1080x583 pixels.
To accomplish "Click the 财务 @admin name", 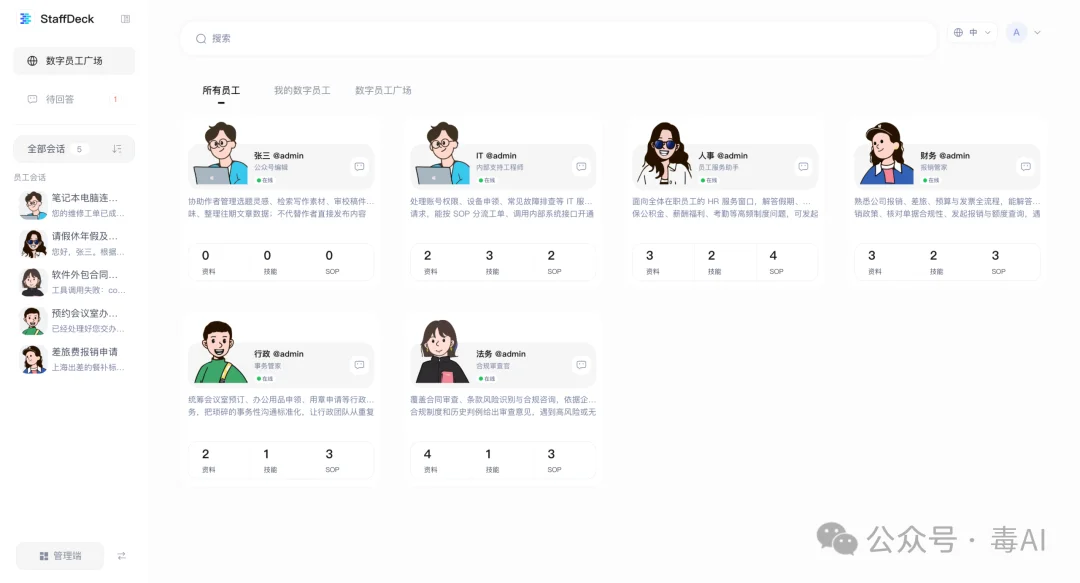I will coord(945,156).
